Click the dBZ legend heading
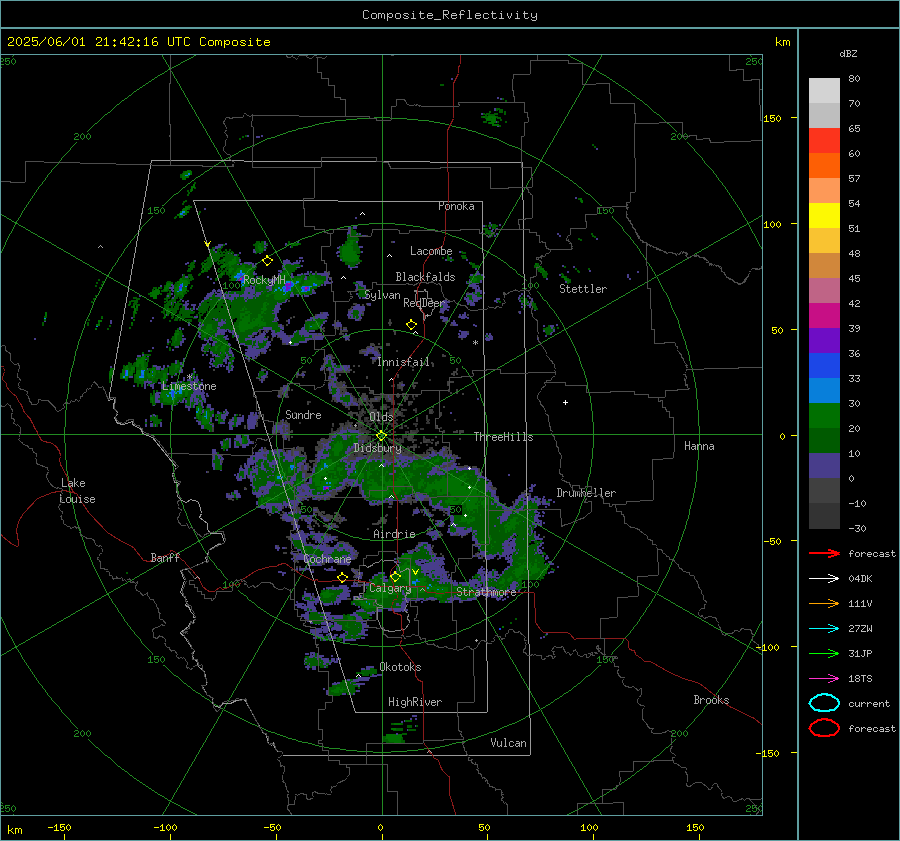This screenshot has height=841, width=900. (848, 54)
